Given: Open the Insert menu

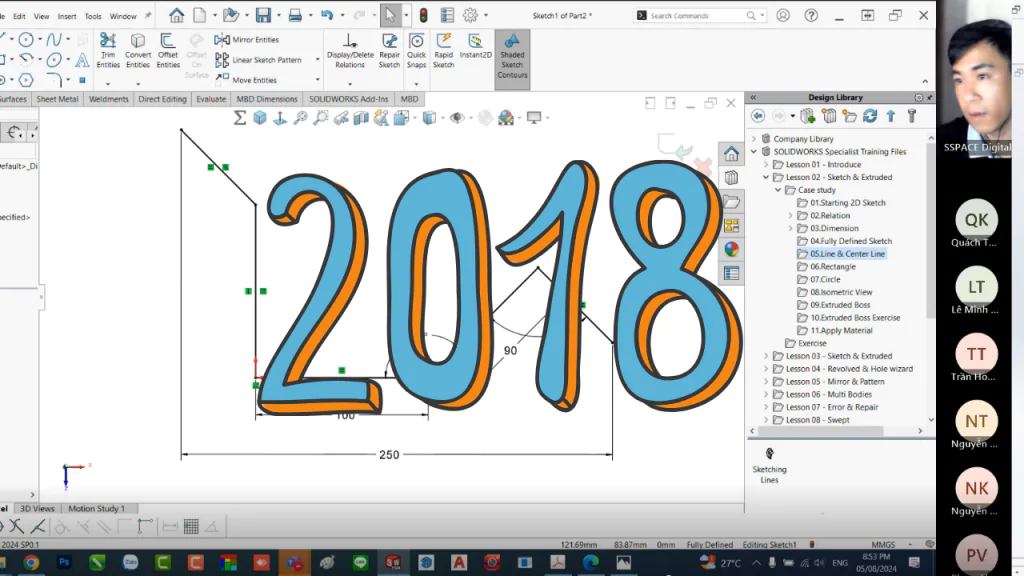Looking at the screenshot, I should [x=67, y=16].
